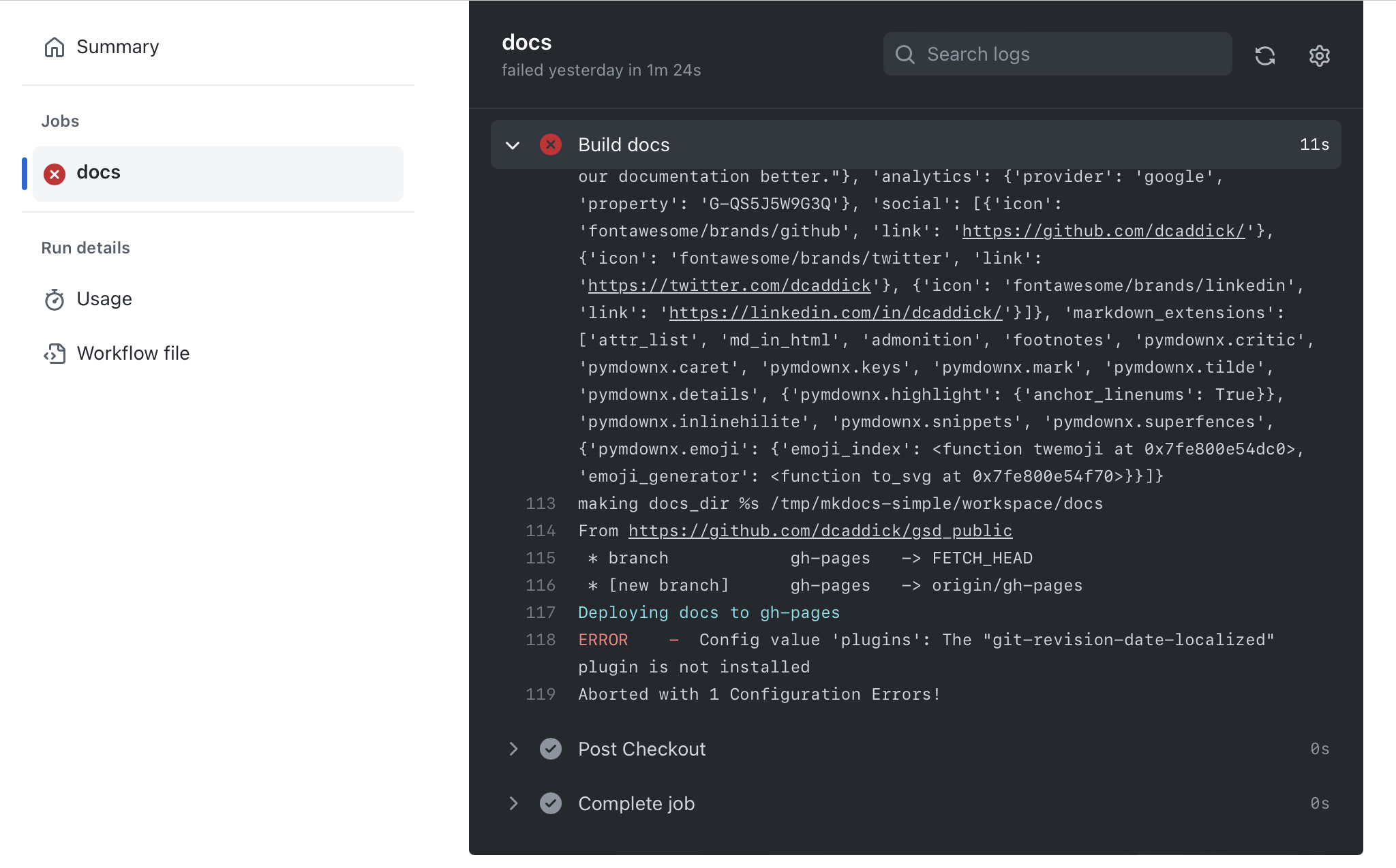Viewport: 1396px width, 868px height.
Task: Click the failed status icon beside docs job
Action: point(55,174)
